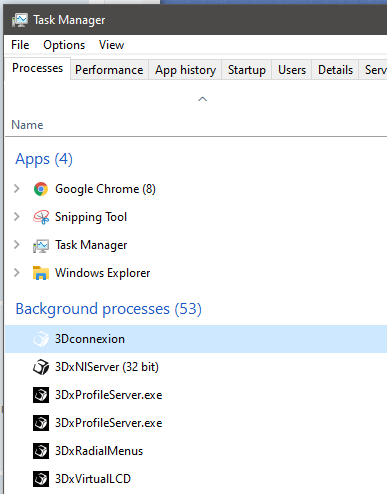Select the Snipping Tool row text
This screenshot has width=387, height=494.
(x=91, y=217)
